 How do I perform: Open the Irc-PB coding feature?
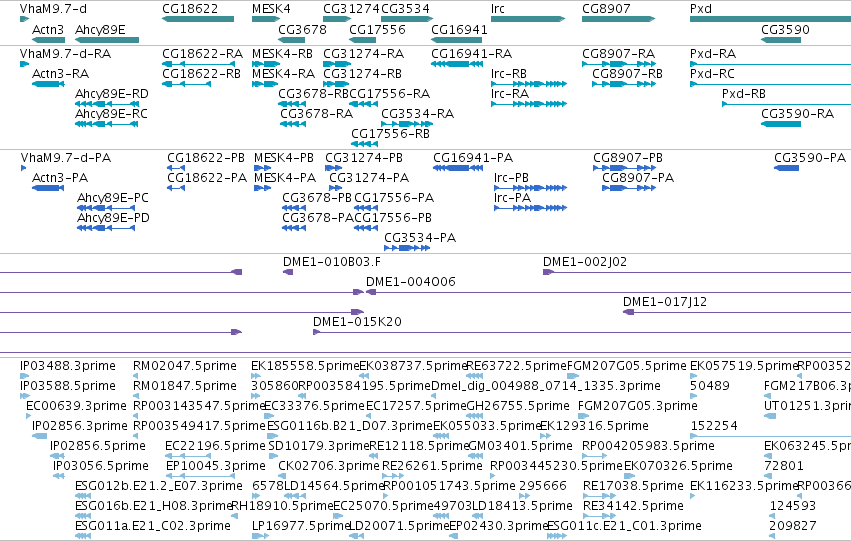click(x=530, y=188)
